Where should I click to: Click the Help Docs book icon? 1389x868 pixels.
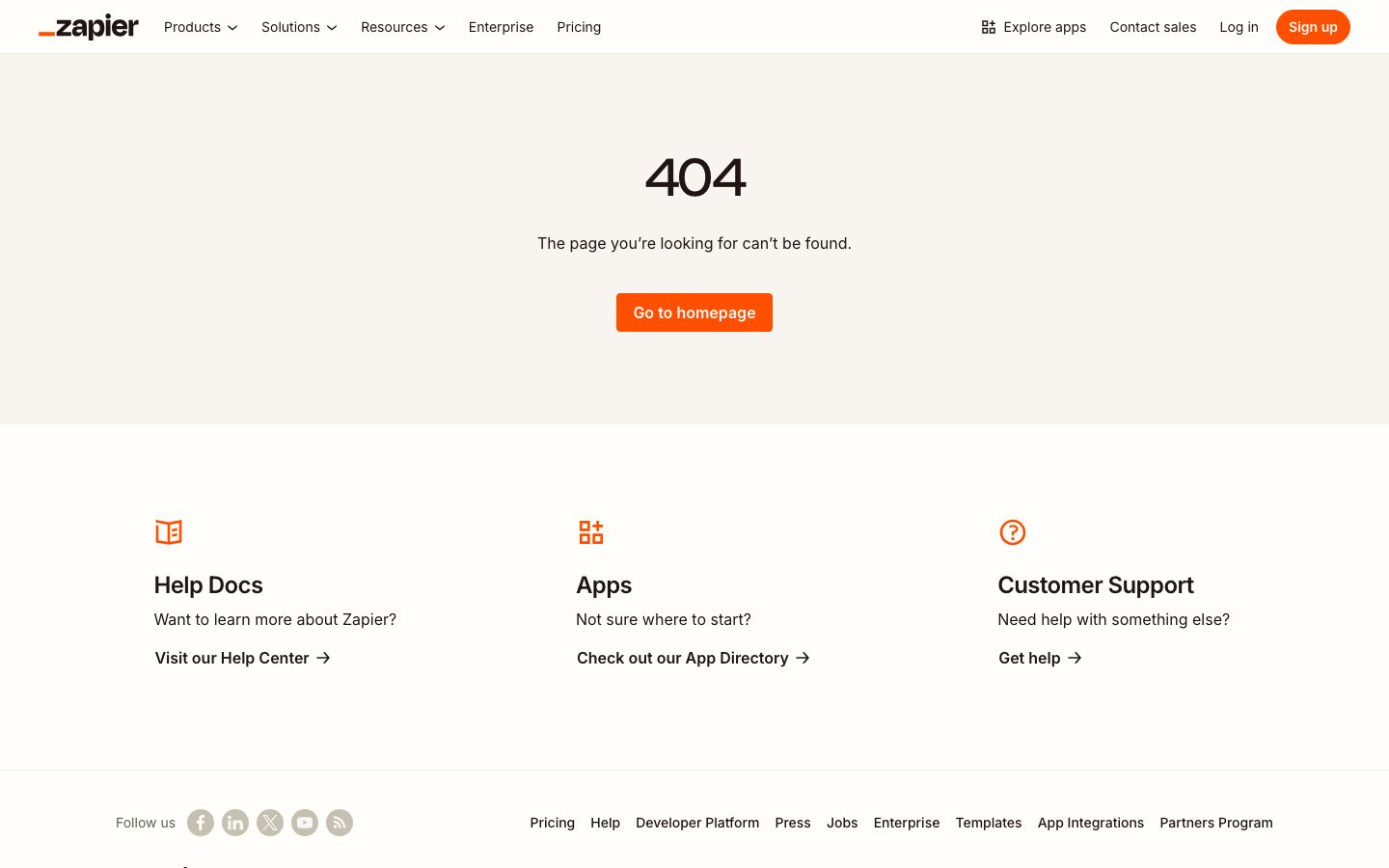(169, 532)
